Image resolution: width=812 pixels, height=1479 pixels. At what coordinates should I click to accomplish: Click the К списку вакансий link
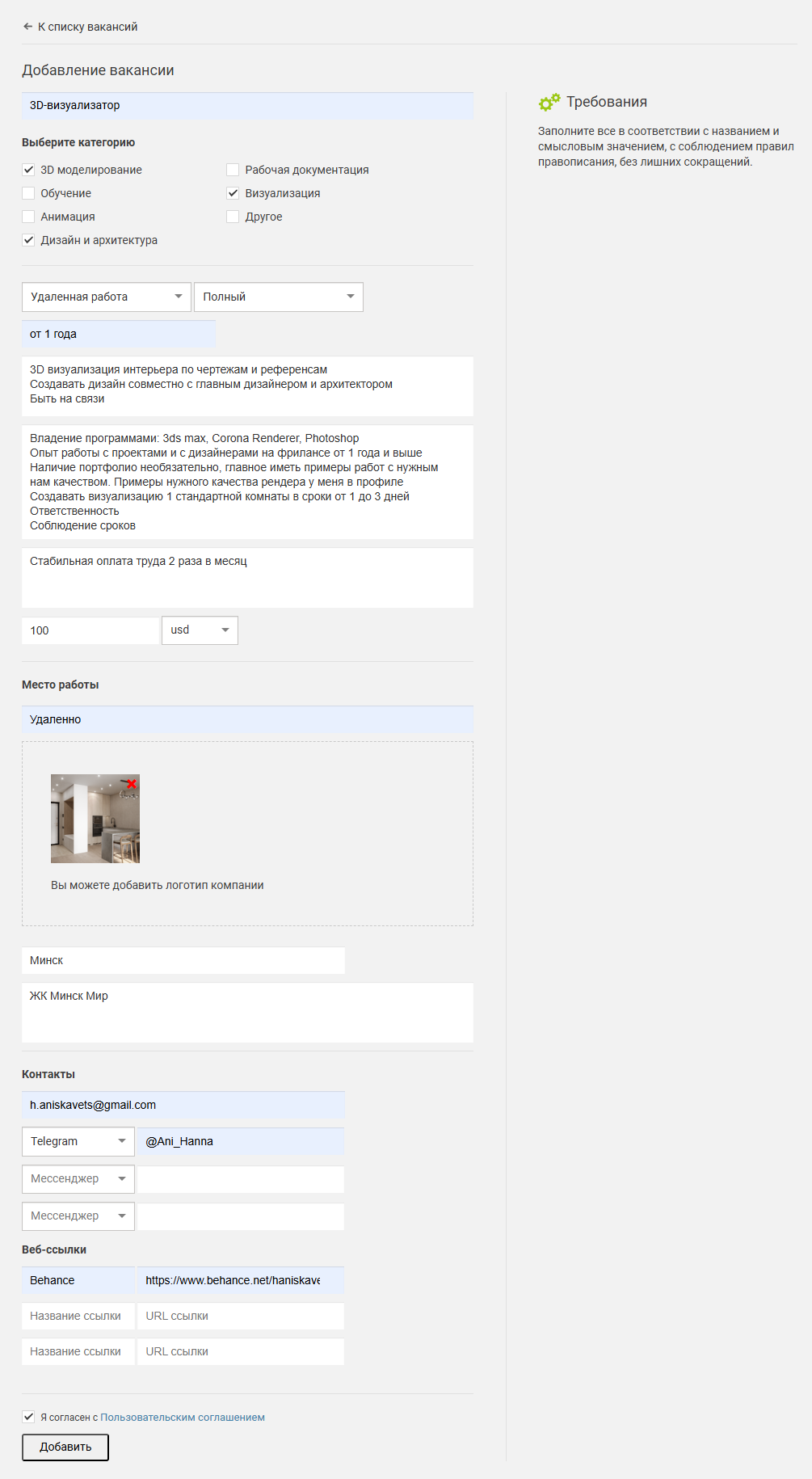(x=87, y=27)
